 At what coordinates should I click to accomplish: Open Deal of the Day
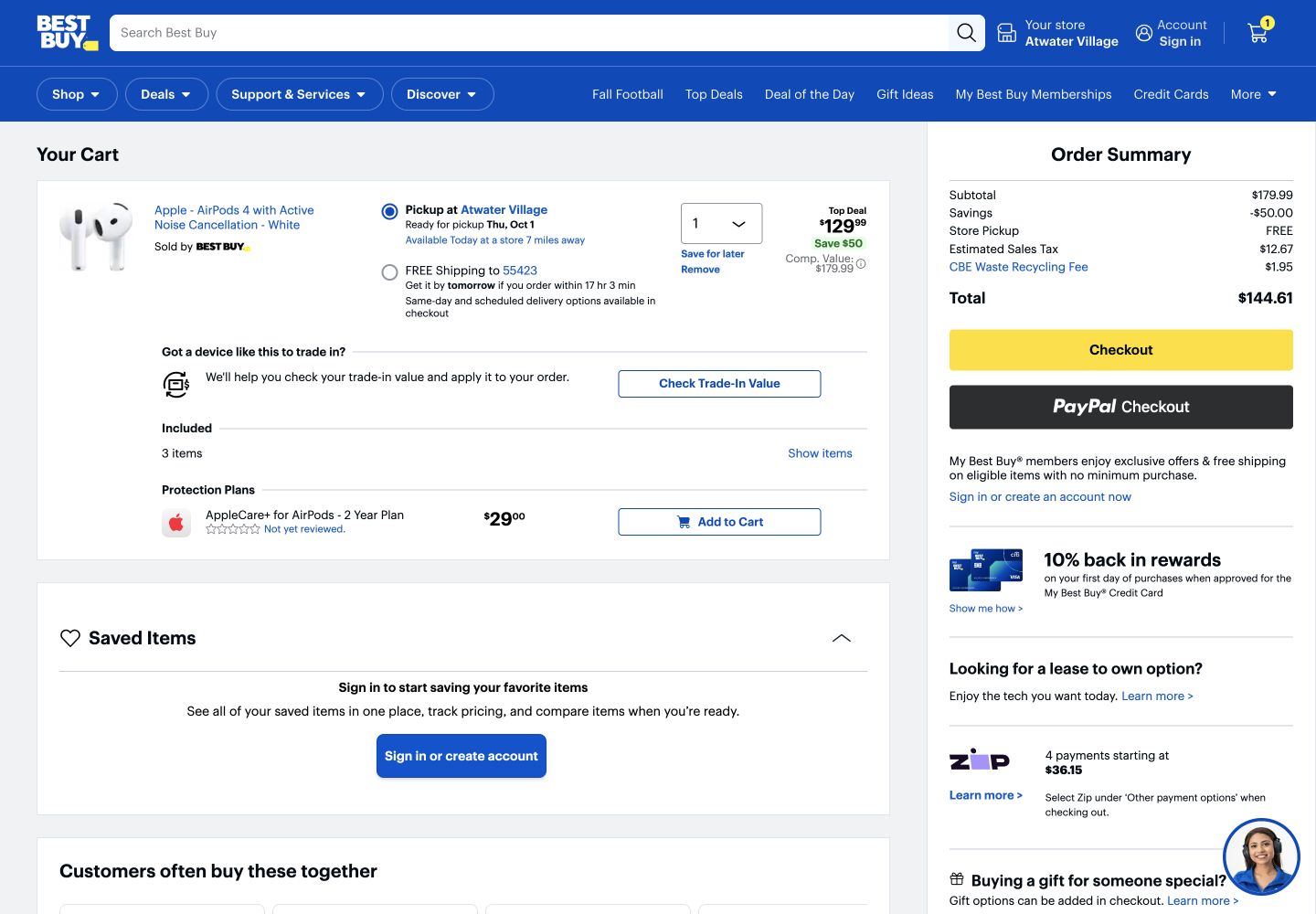(810, 94)
